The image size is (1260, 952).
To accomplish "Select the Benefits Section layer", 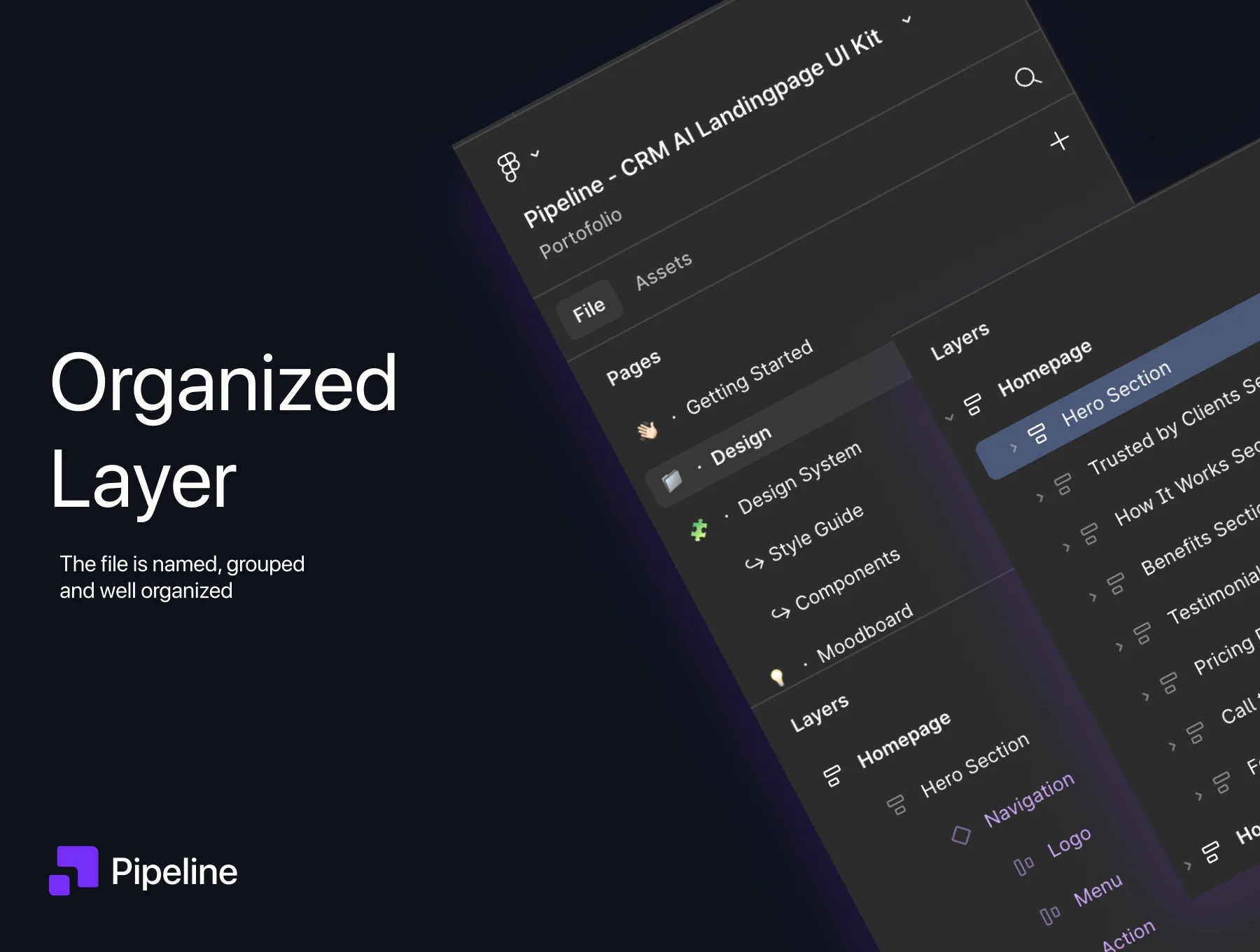I will 1200,540.
